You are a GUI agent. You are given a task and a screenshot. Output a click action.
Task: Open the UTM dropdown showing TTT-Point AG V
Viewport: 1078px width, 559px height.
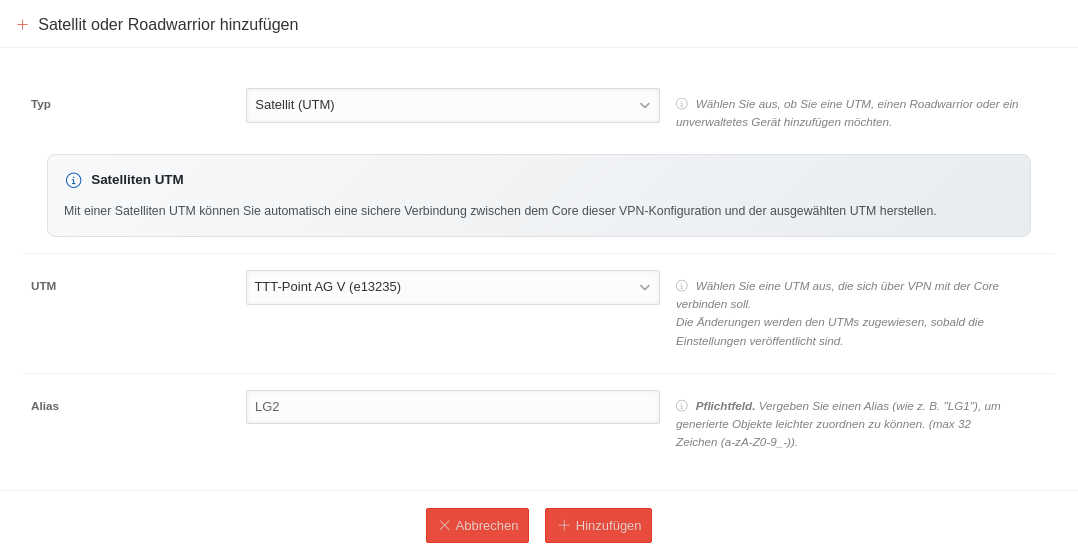(440, 287)
